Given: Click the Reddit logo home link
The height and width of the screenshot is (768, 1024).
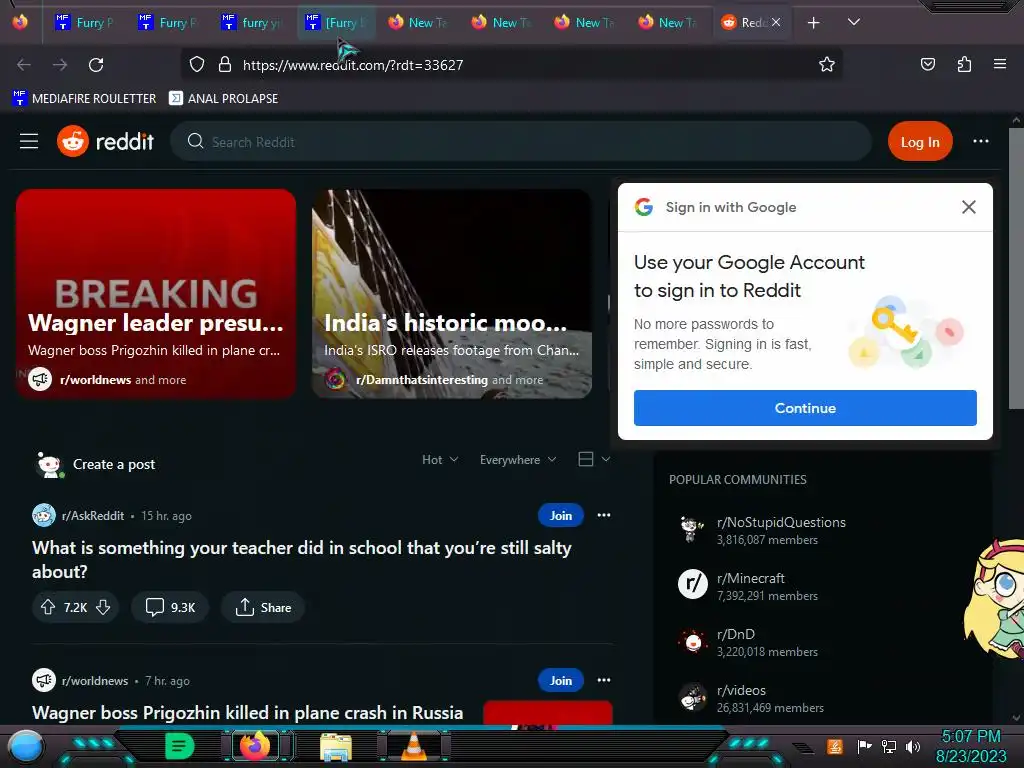Looking at the screenshot, I should coord(105,141).
